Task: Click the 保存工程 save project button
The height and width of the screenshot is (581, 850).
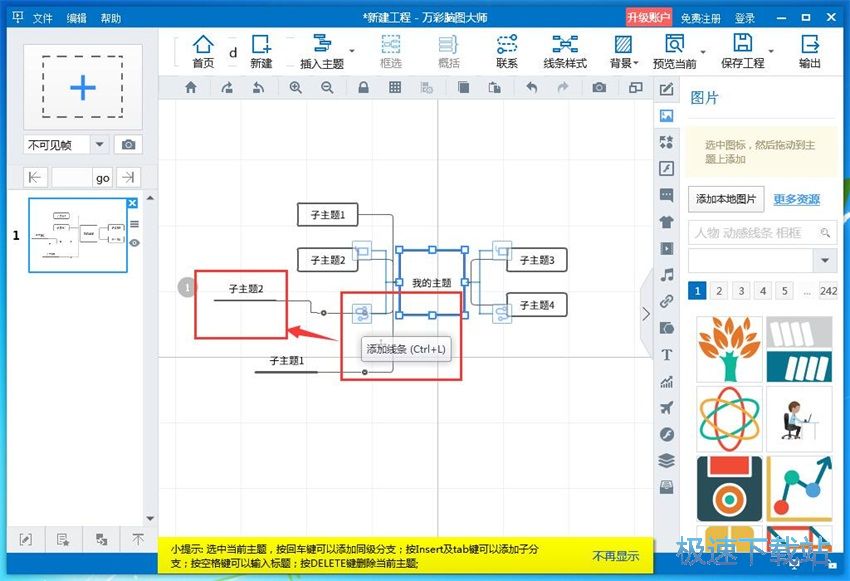Action: [x=742, y=51]
